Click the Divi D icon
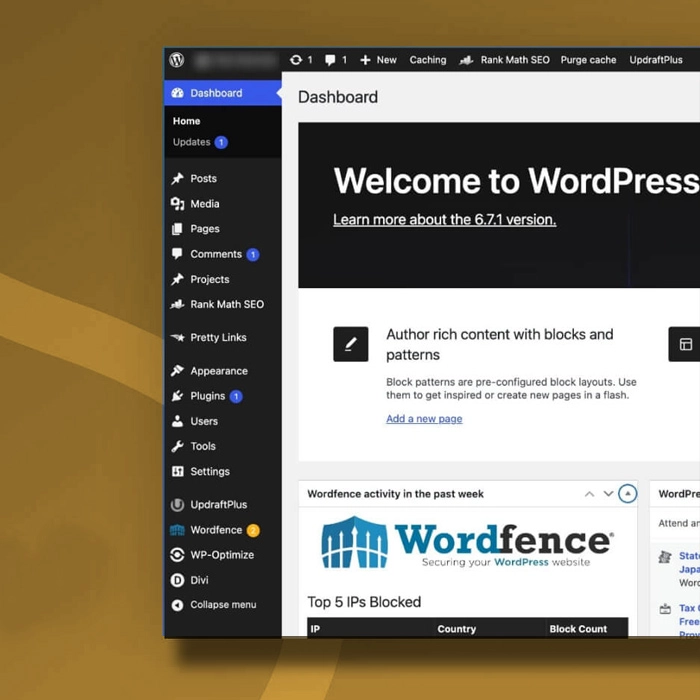Screen dimensions: 700x700 tap(177, 580)
